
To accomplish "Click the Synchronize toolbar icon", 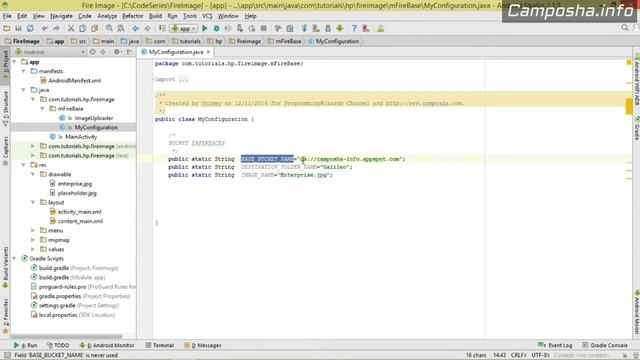I will [x=30, y=28].
